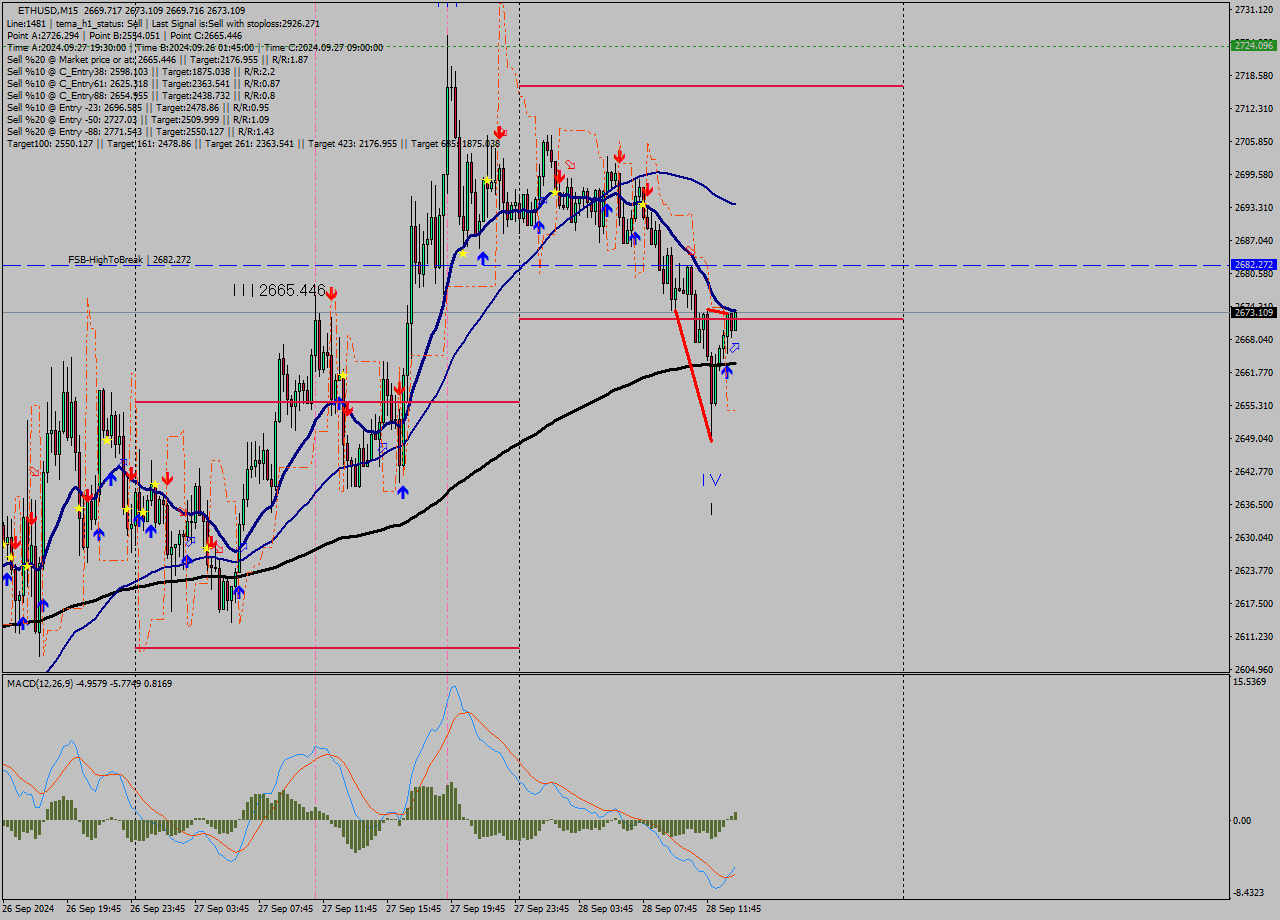Select the FSB-HighToBreak 2682.272 label

click(x=129, y=260)
